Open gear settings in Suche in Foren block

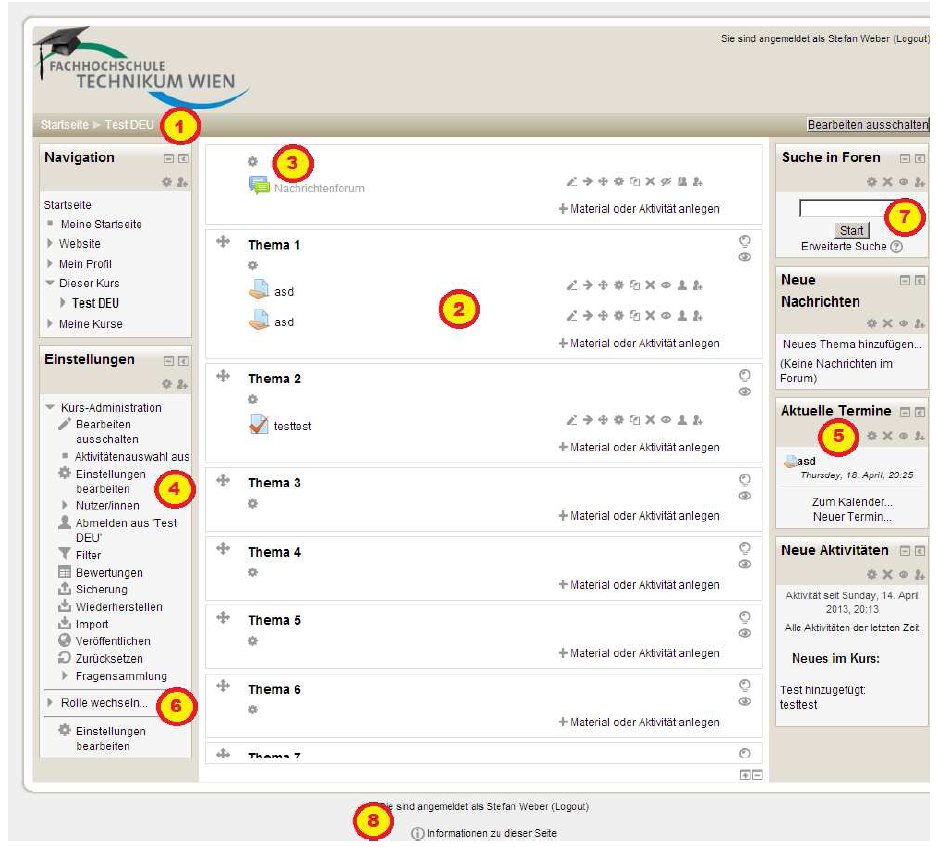(x=872, y=182)
